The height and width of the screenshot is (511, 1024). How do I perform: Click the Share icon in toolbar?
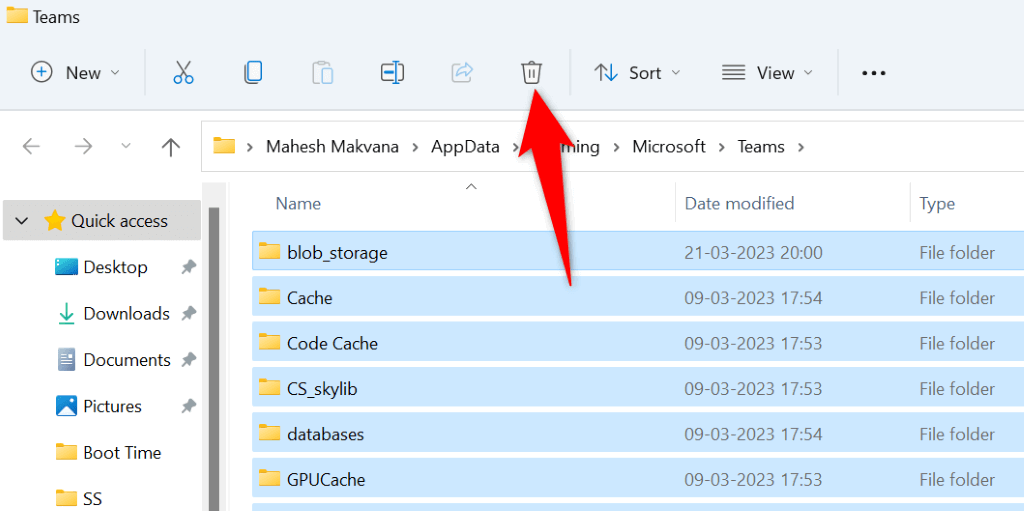(462, 72)
